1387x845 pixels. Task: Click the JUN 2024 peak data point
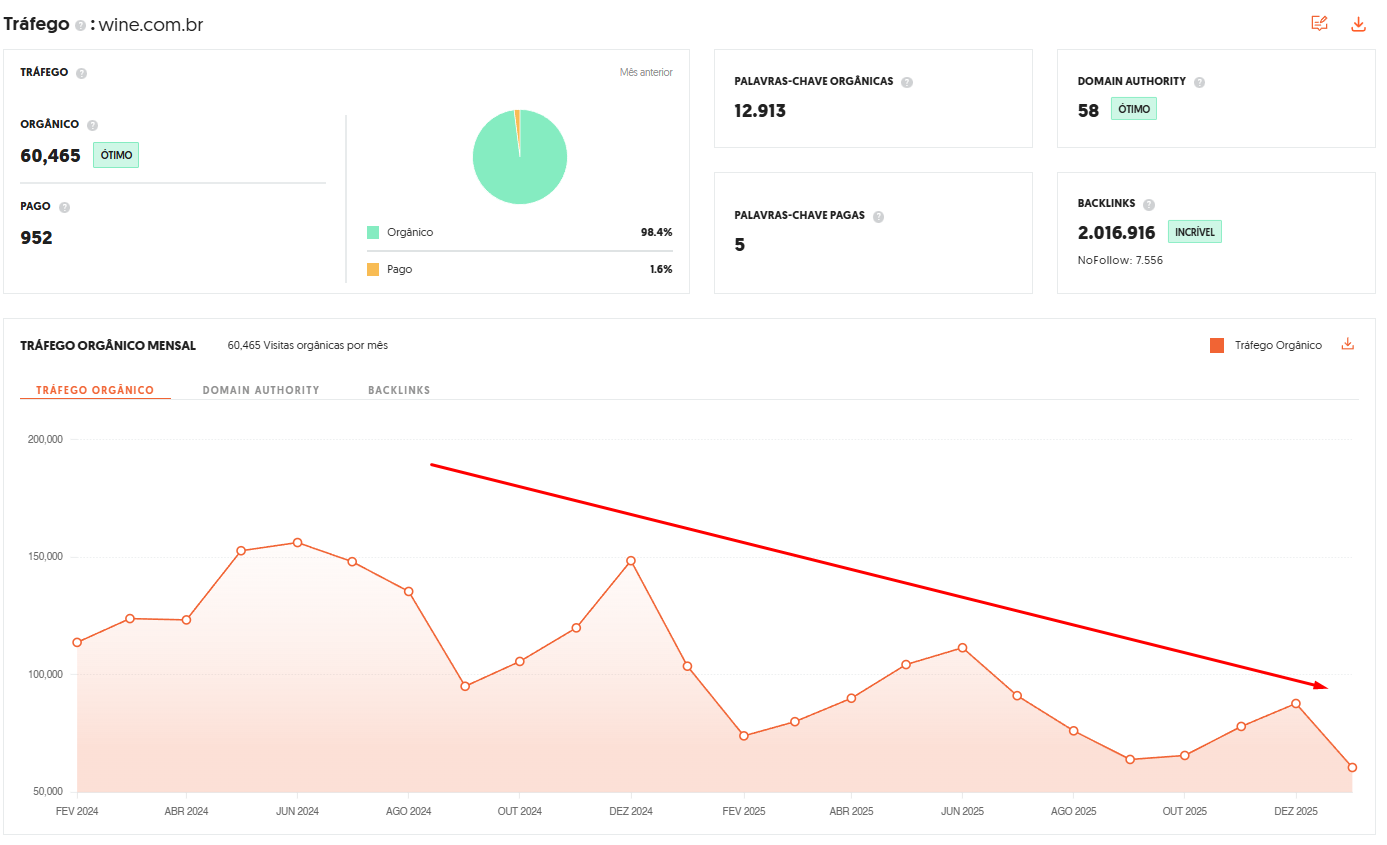click(x=297, y=543)
